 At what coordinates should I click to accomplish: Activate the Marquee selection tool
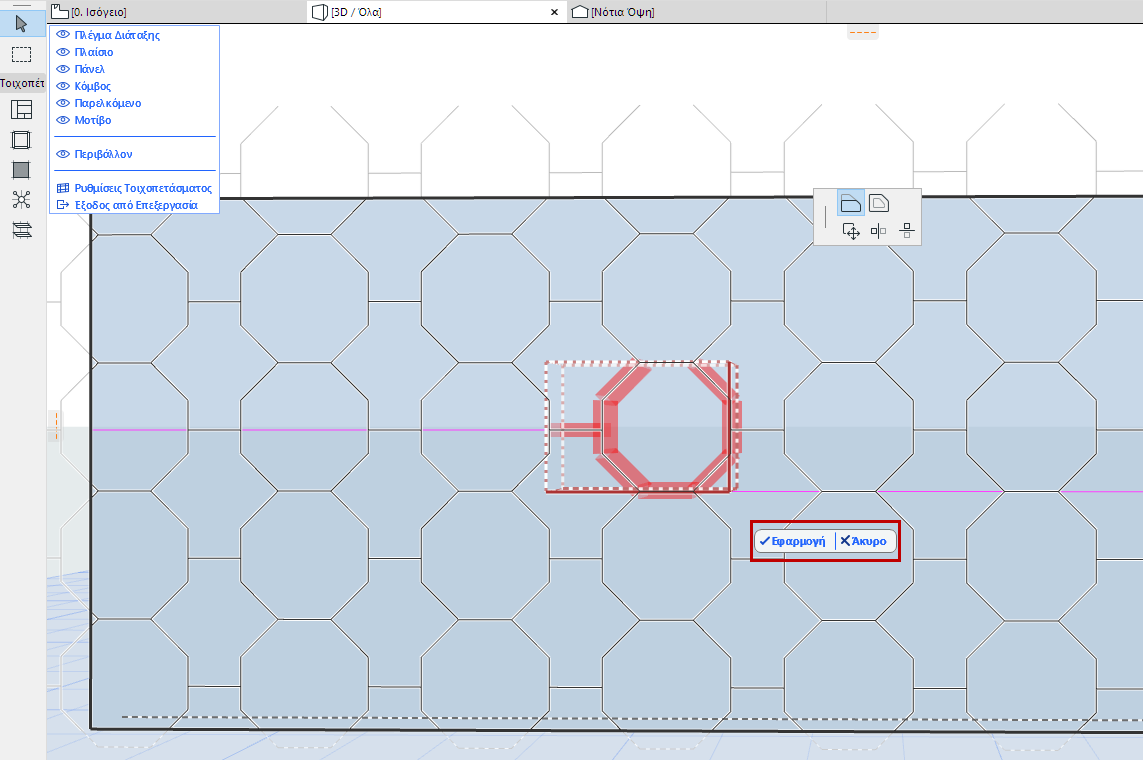coord(20,54)
